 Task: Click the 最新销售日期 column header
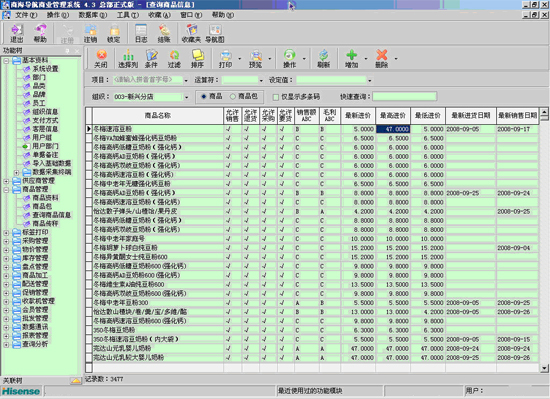click(x=517, y=116)
